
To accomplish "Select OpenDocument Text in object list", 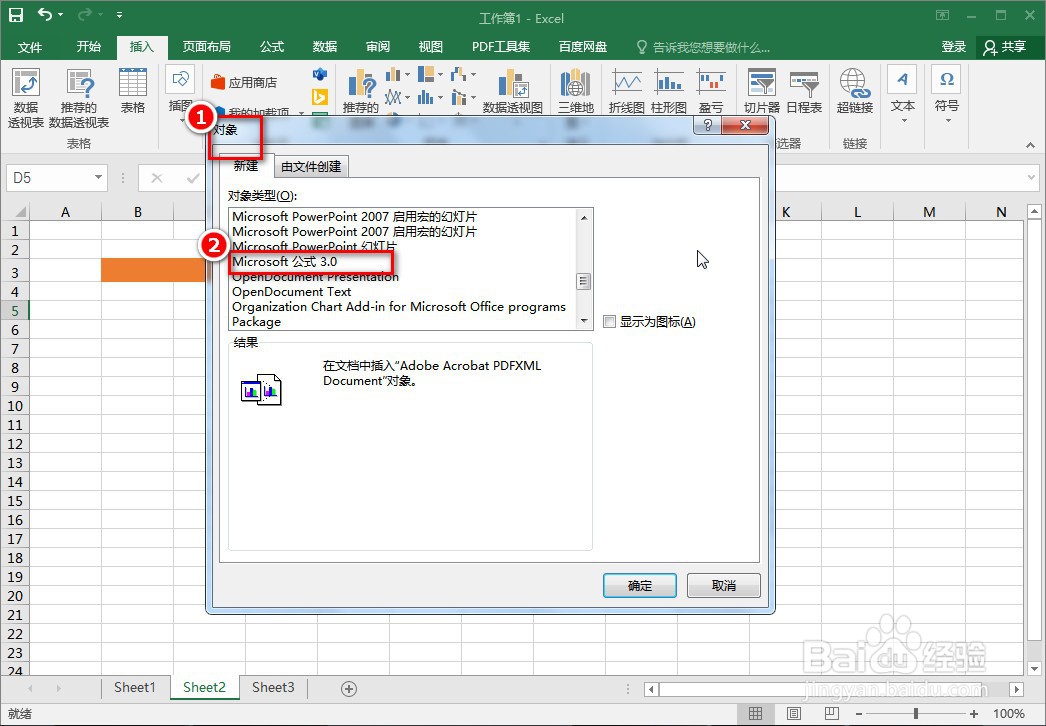I will [292, 292].
